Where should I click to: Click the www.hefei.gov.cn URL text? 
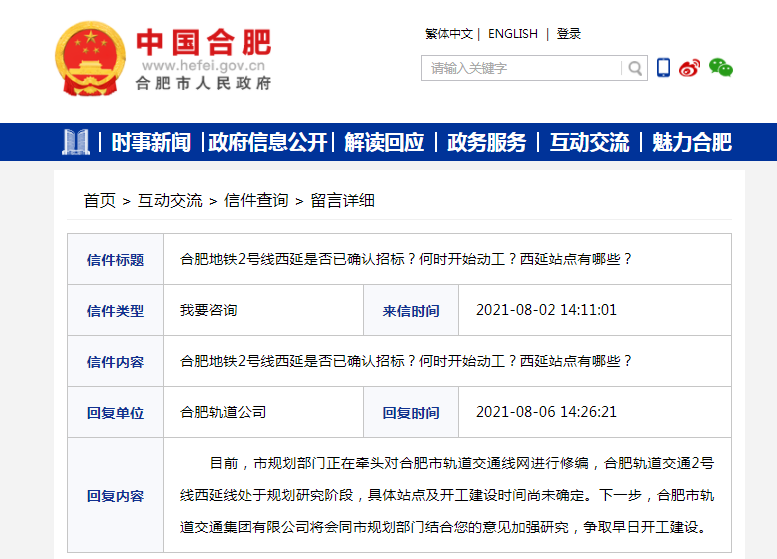pyautogui.click(x=203, y=65)
